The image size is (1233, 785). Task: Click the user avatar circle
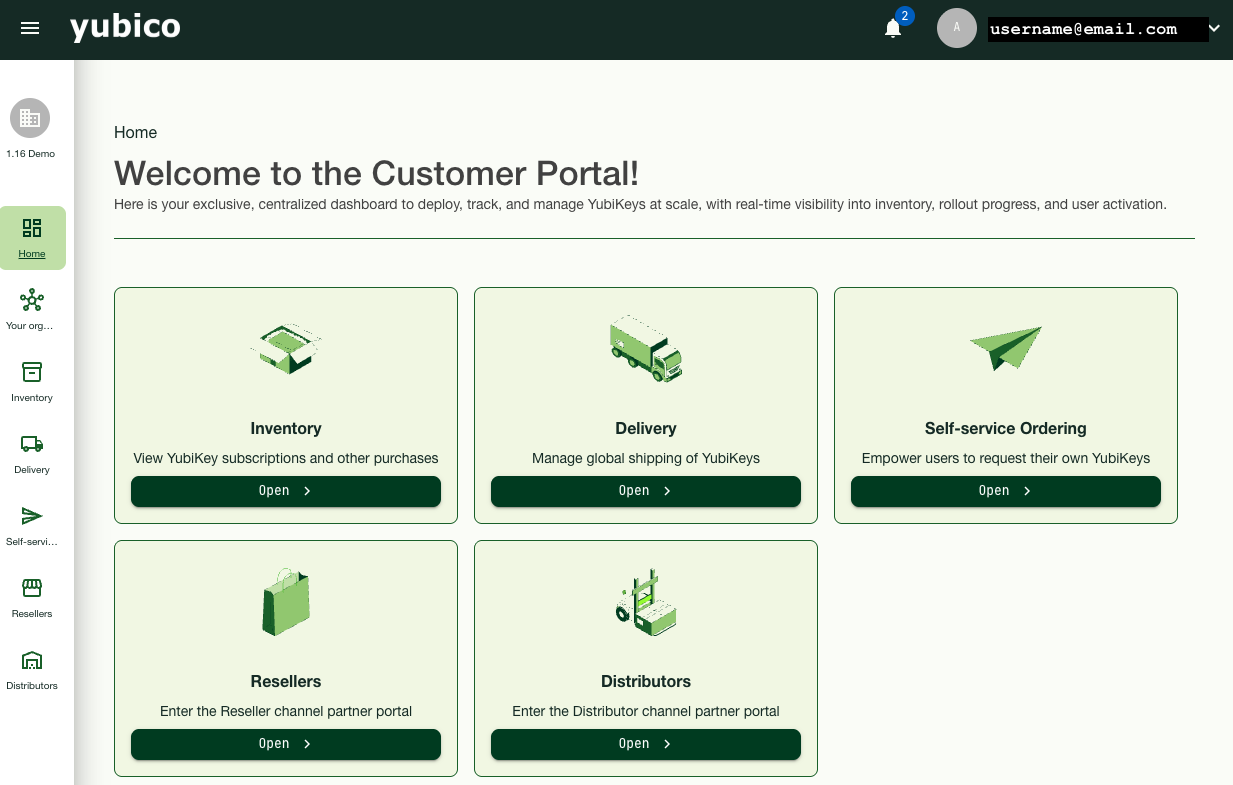click(956, 28)
